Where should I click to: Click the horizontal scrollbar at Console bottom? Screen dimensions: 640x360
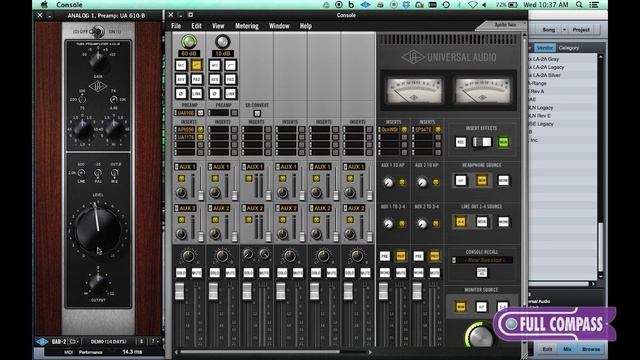pyautogui.click(x=260, y=352)
